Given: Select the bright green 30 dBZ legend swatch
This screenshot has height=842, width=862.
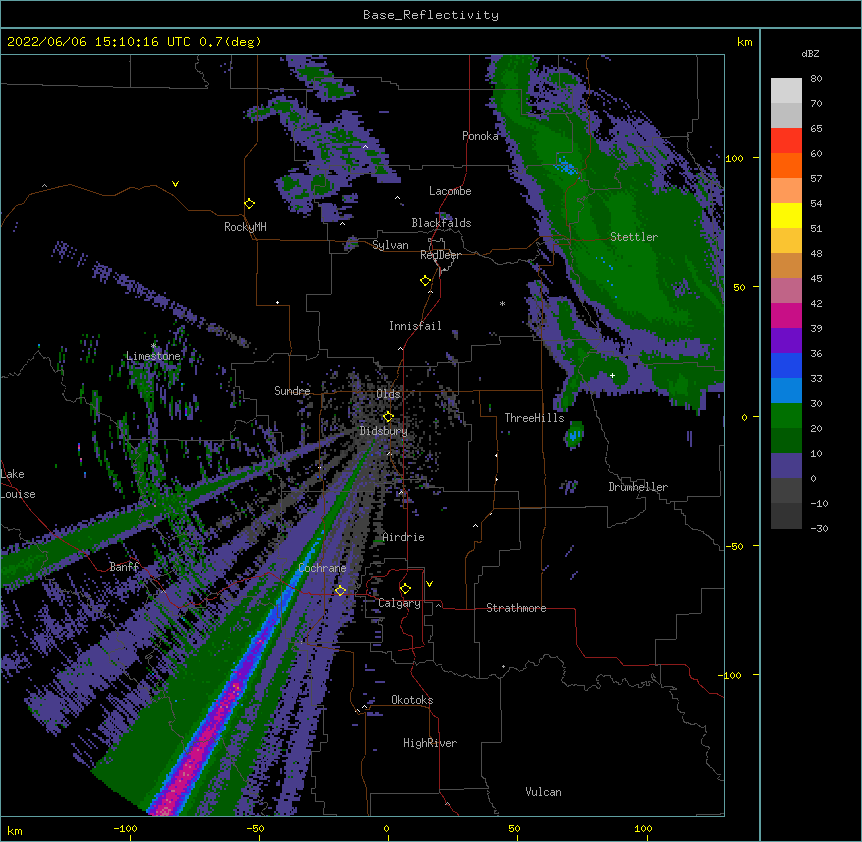Looking at the screenshot, I should (x=786, y=416).
